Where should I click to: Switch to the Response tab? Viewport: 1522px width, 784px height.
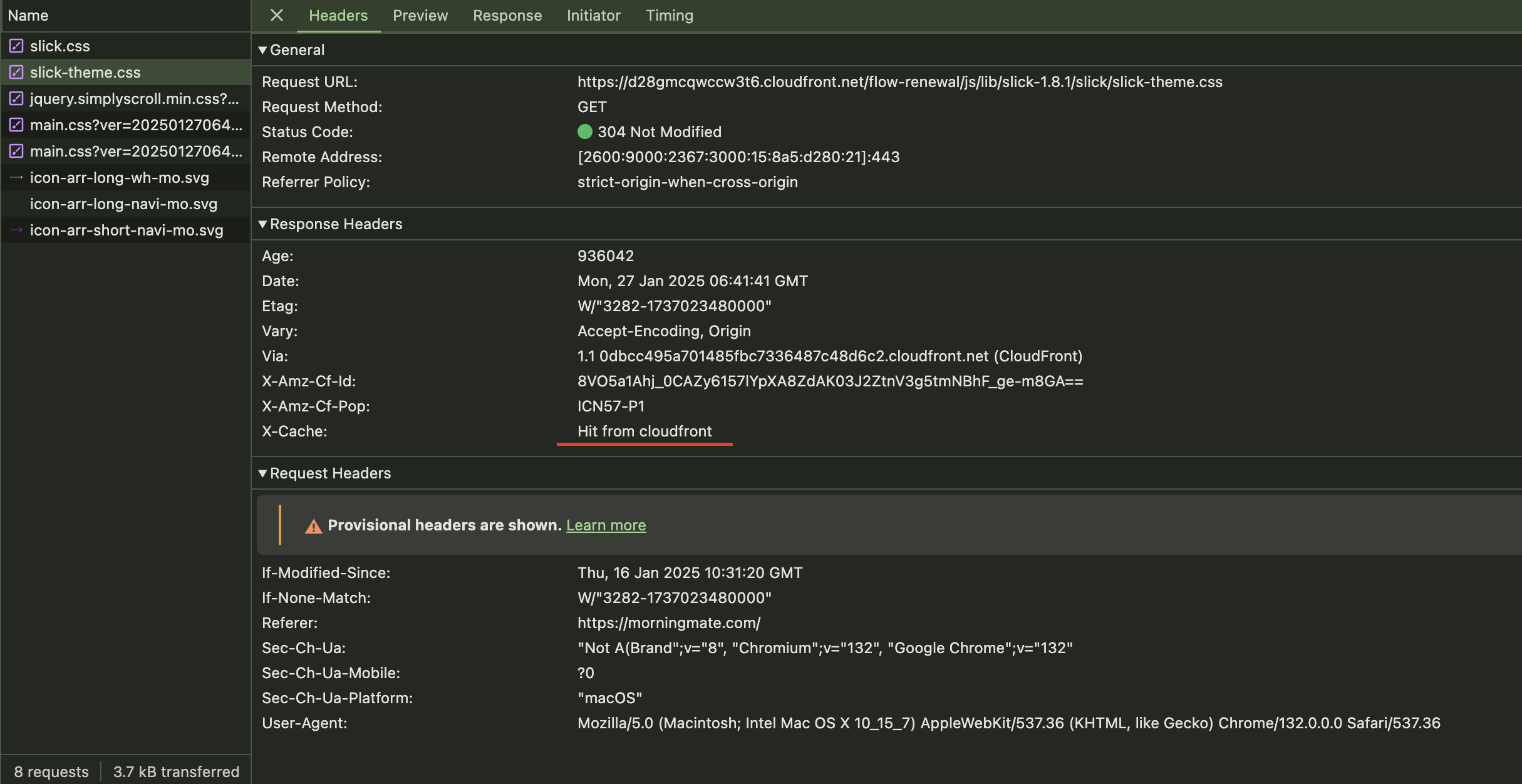coord(507,15)
